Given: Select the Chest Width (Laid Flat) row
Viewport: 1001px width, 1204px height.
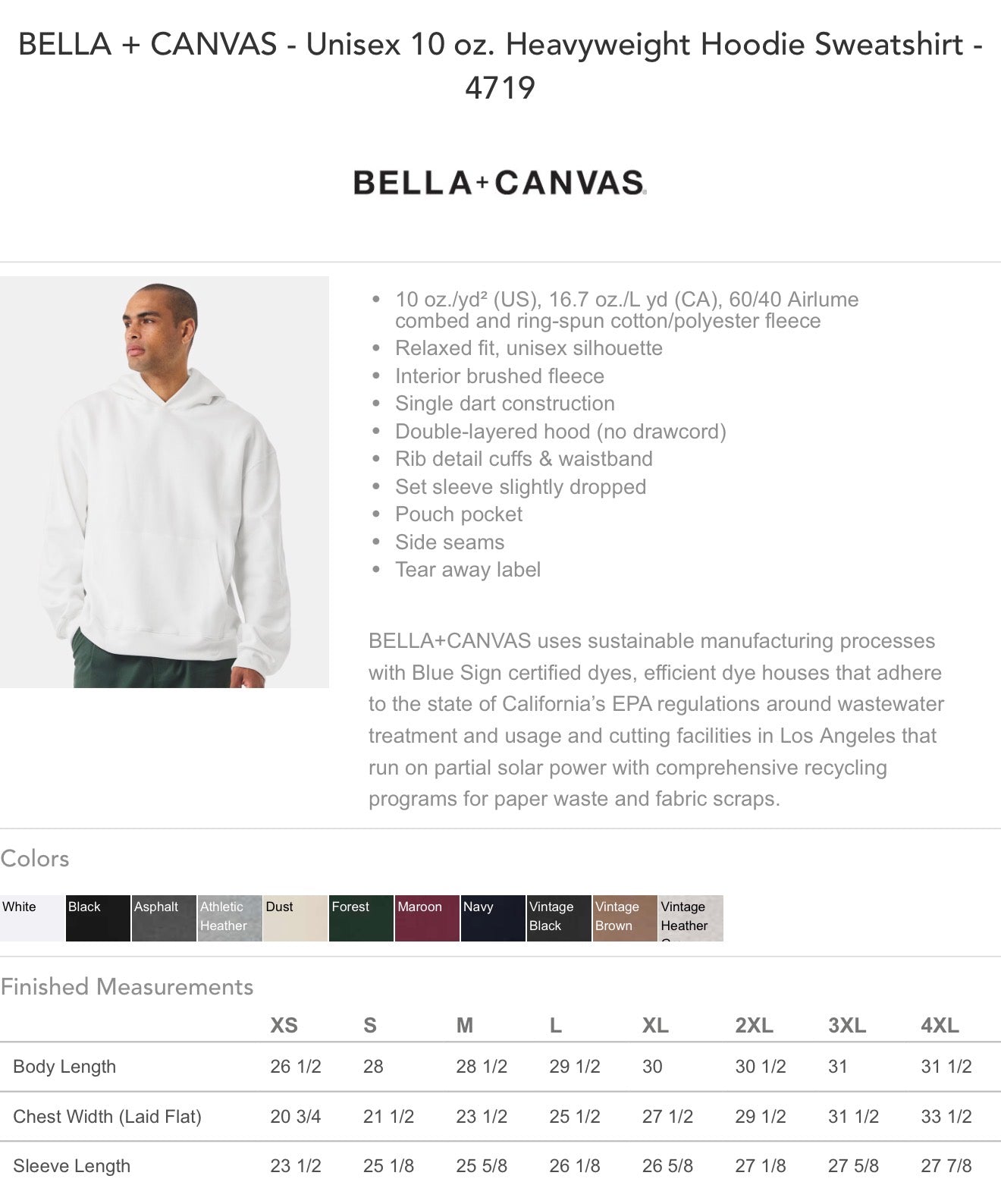Looking at the screenshot, I should click(107, 1117).
